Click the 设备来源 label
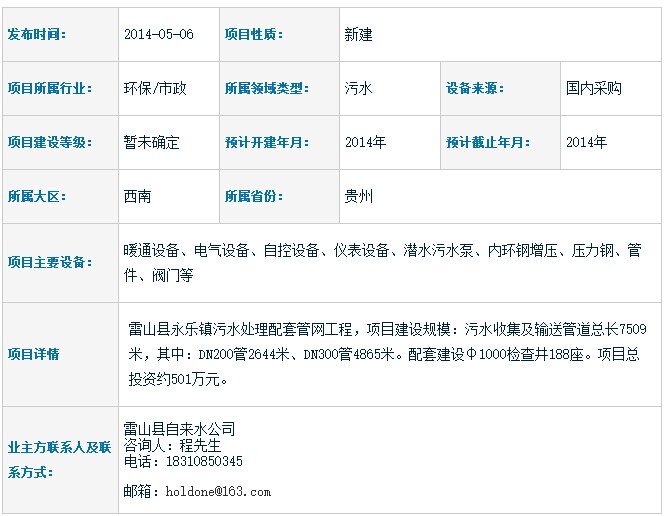This screenshot has height=516, width=668. click(478, 88)
